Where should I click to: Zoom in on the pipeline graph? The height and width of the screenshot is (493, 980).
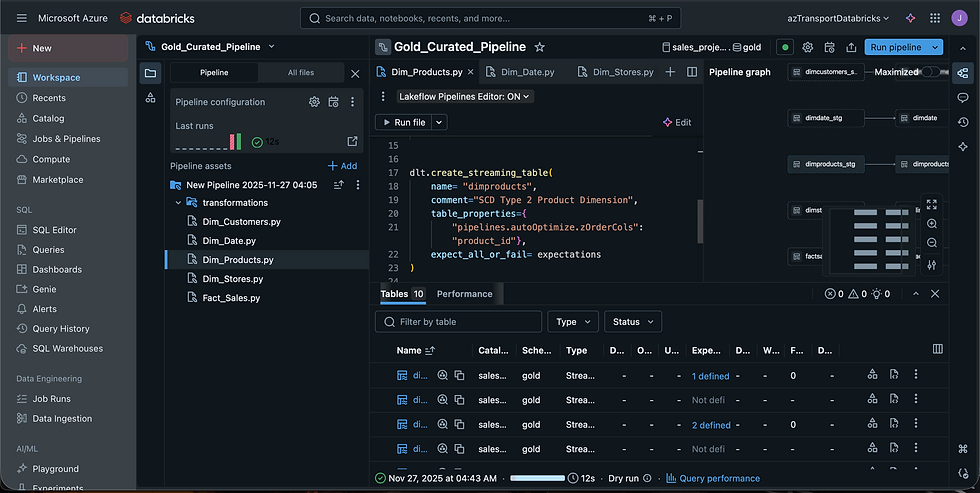932,224
